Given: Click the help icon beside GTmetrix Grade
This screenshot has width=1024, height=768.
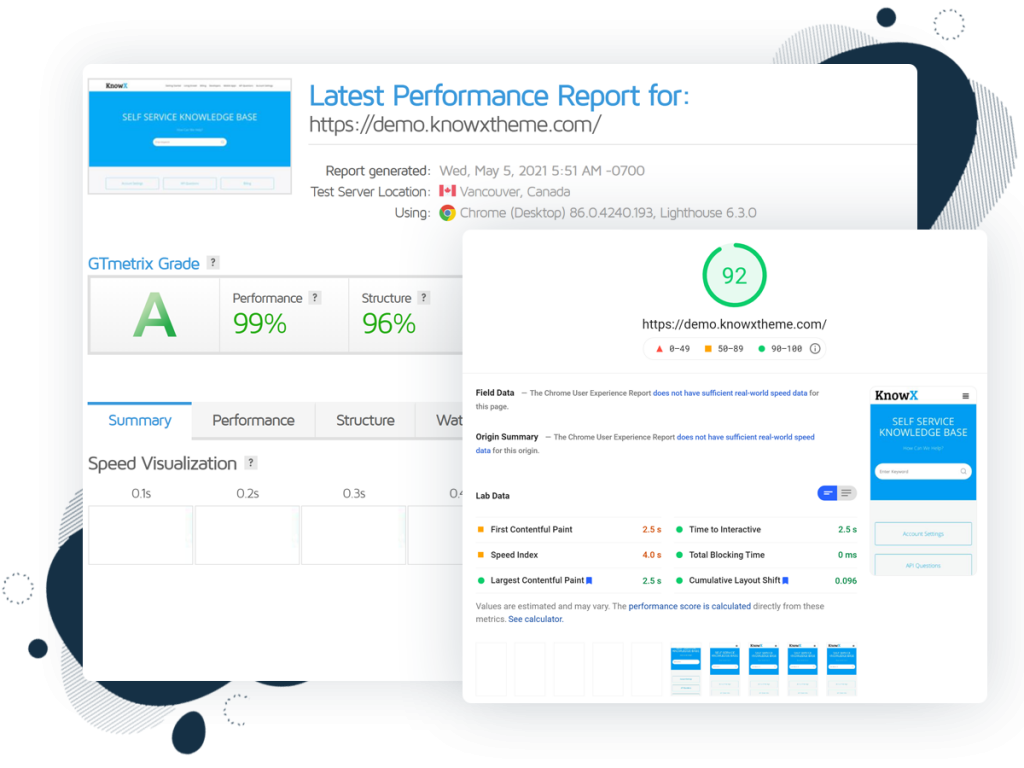Looking at the screenshot, I should click(x=213, y=263).
